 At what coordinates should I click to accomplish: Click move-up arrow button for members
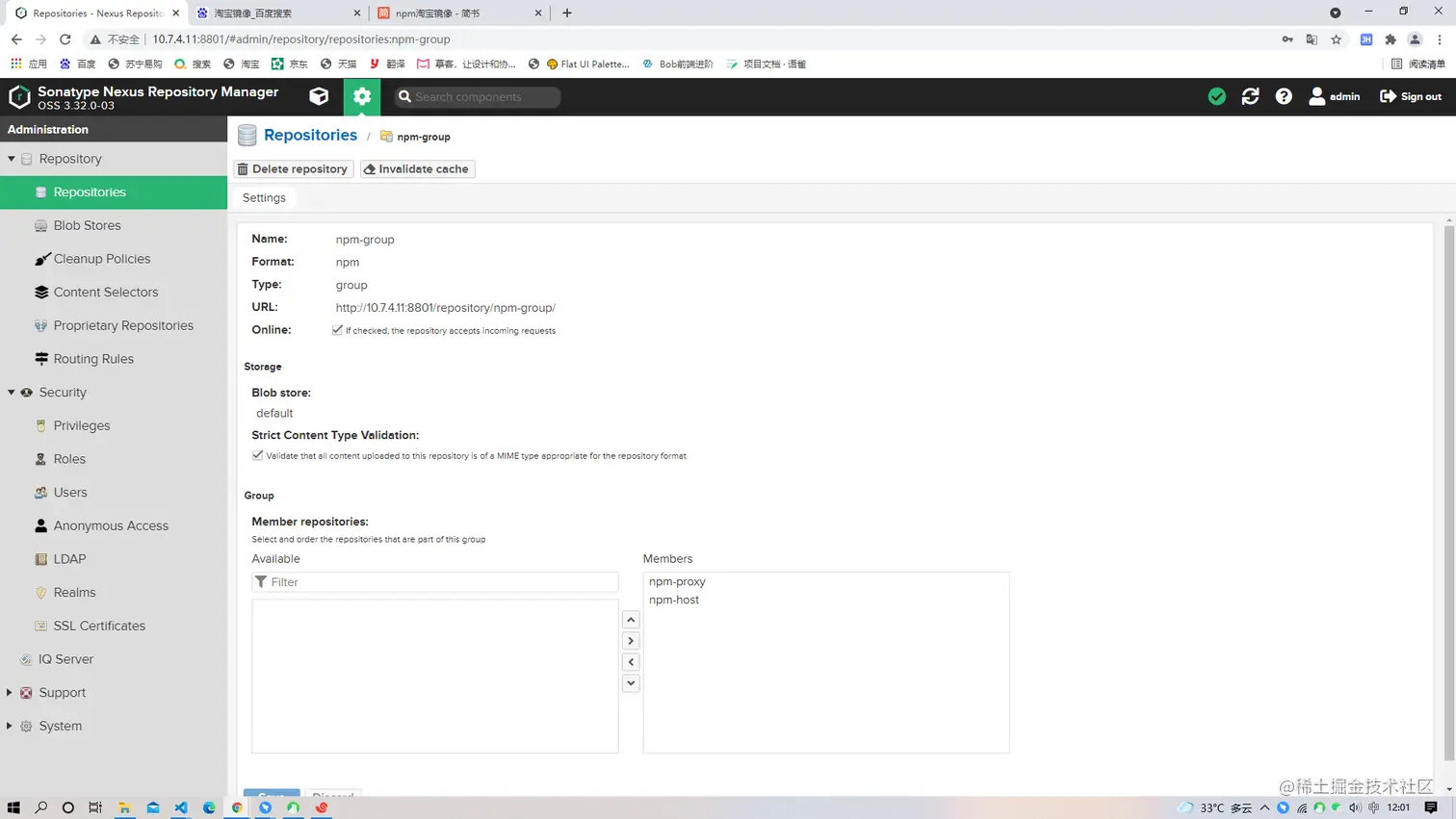point(631,620)
